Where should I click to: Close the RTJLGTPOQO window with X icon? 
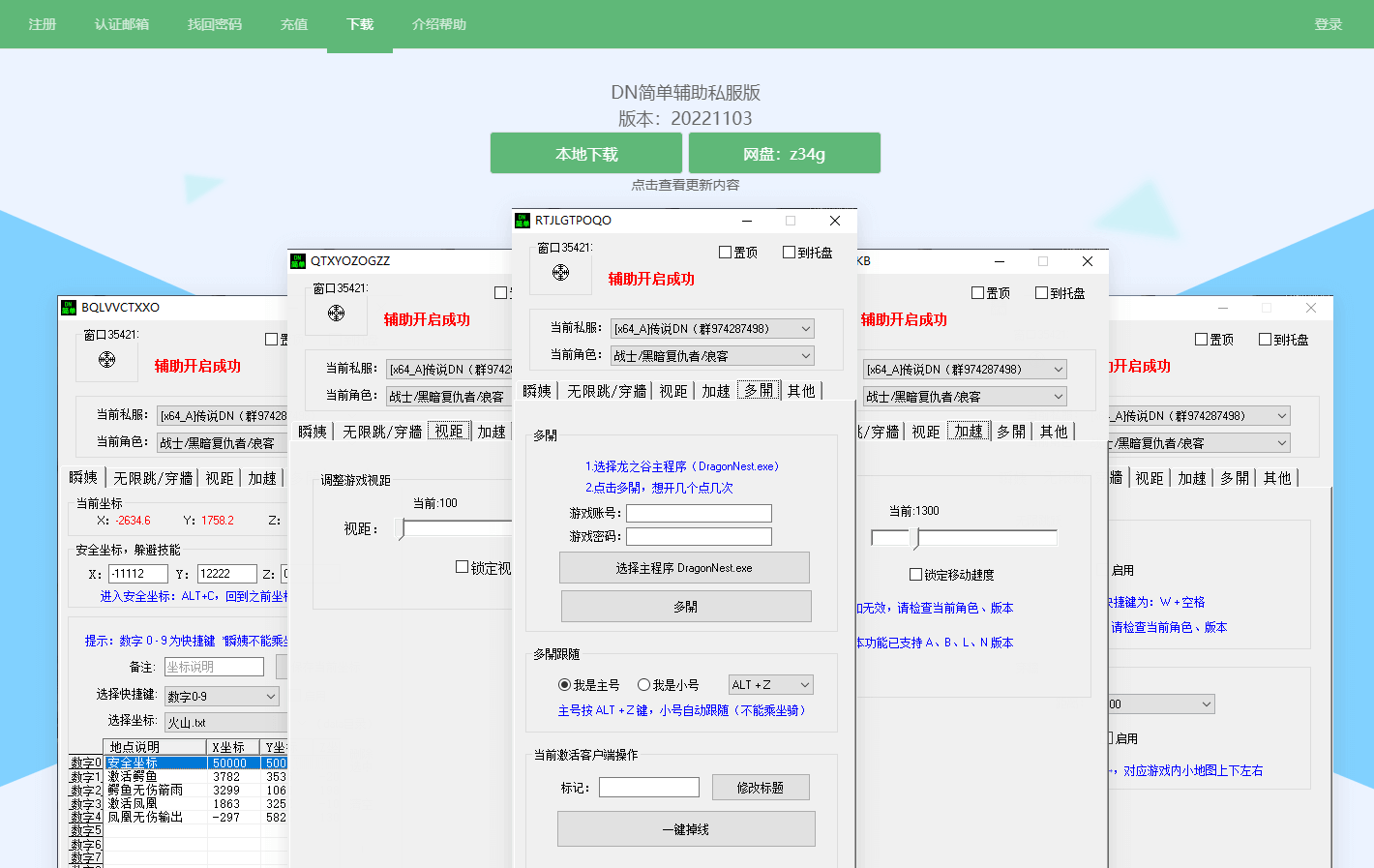(x=835, y=221)
